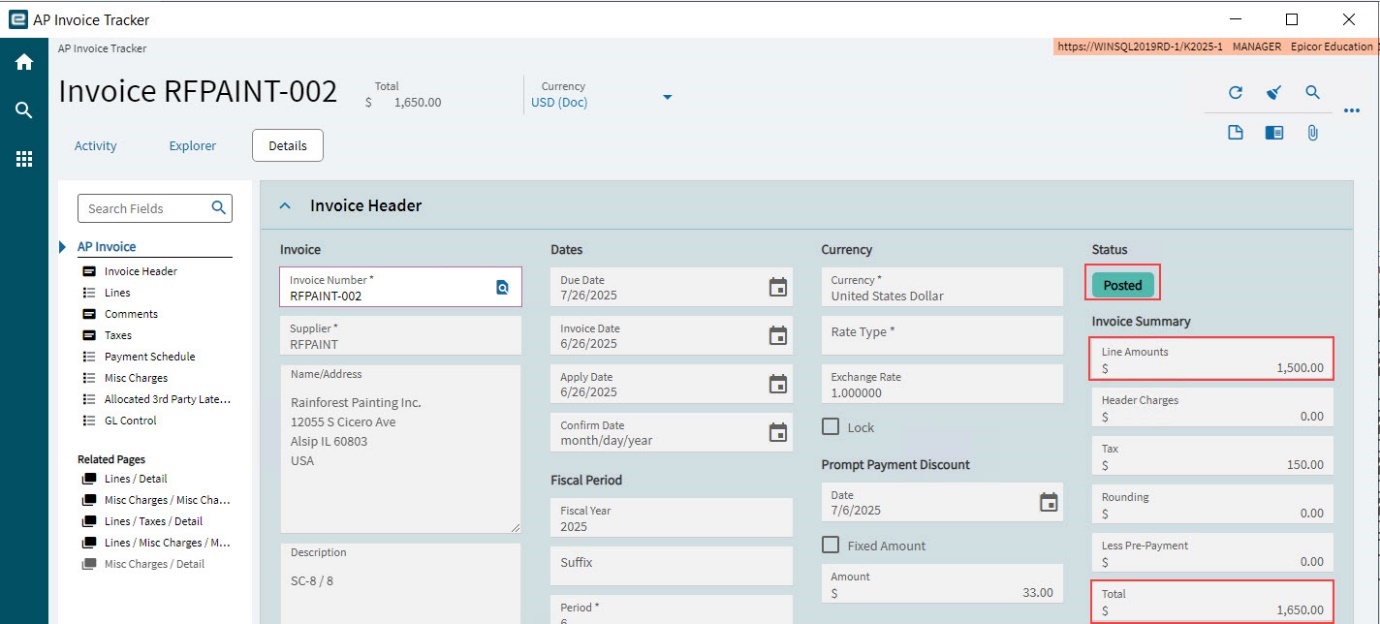This screenshot has width=1380, height=624.
Task: Open Misc Charges in the navigation tree
Action: [136, 378]
